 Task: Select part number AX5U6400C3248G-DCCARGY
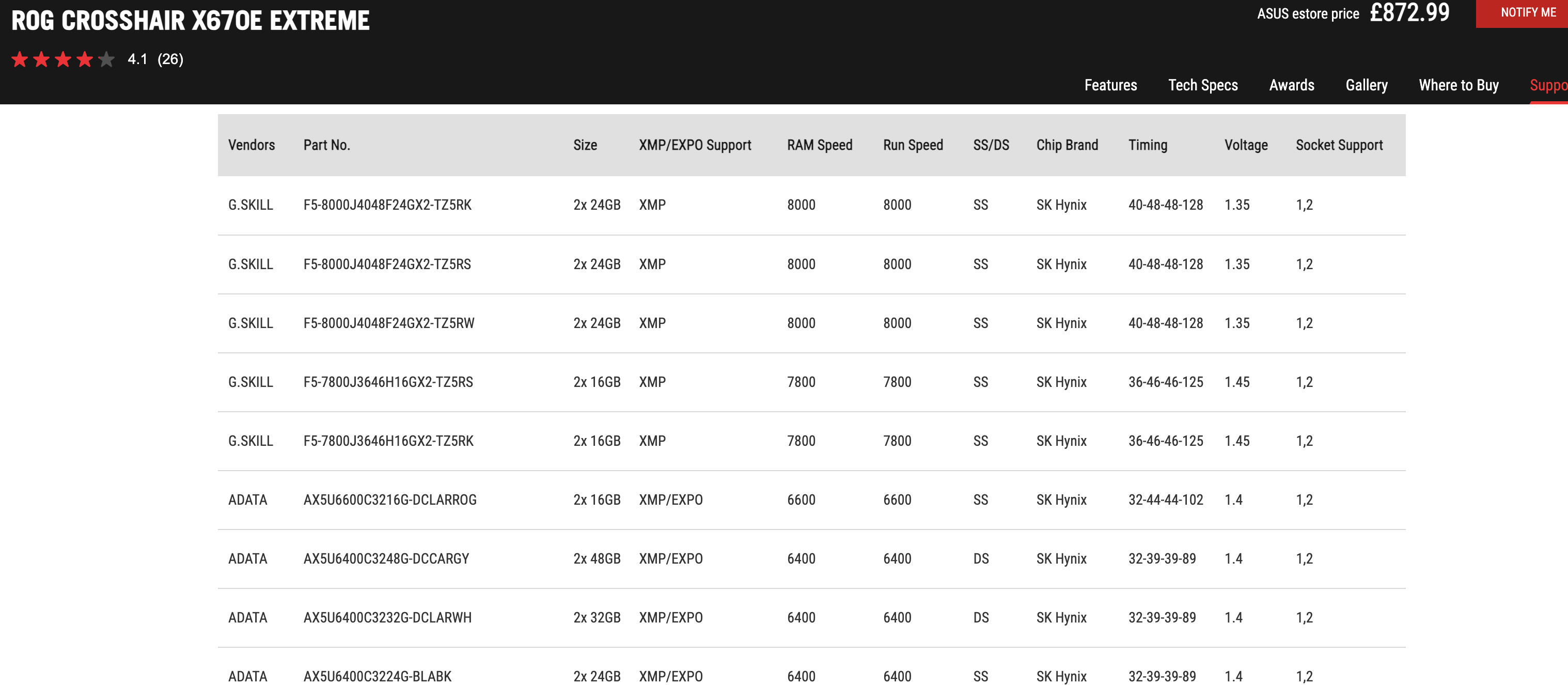click(x=386, y=559)
